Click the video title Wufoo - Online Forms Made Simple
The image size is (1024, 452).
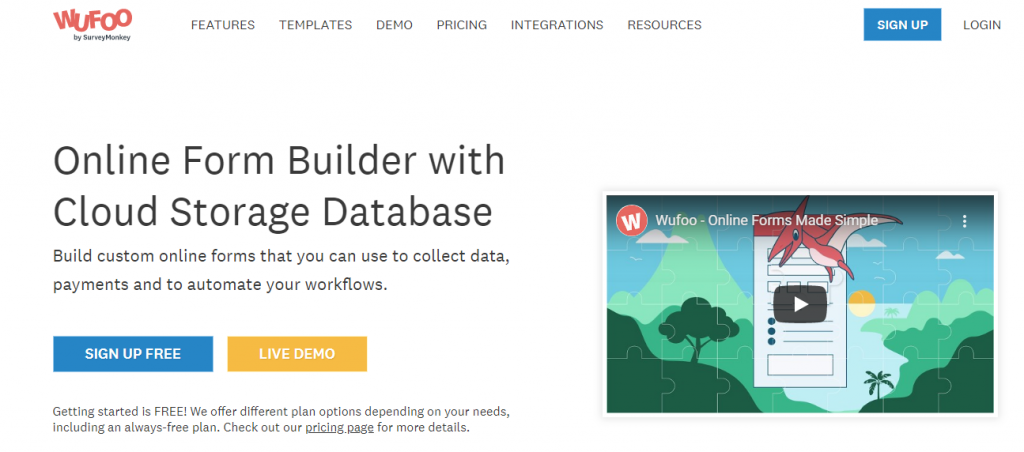pyautogui.click(x=767, y=221)
